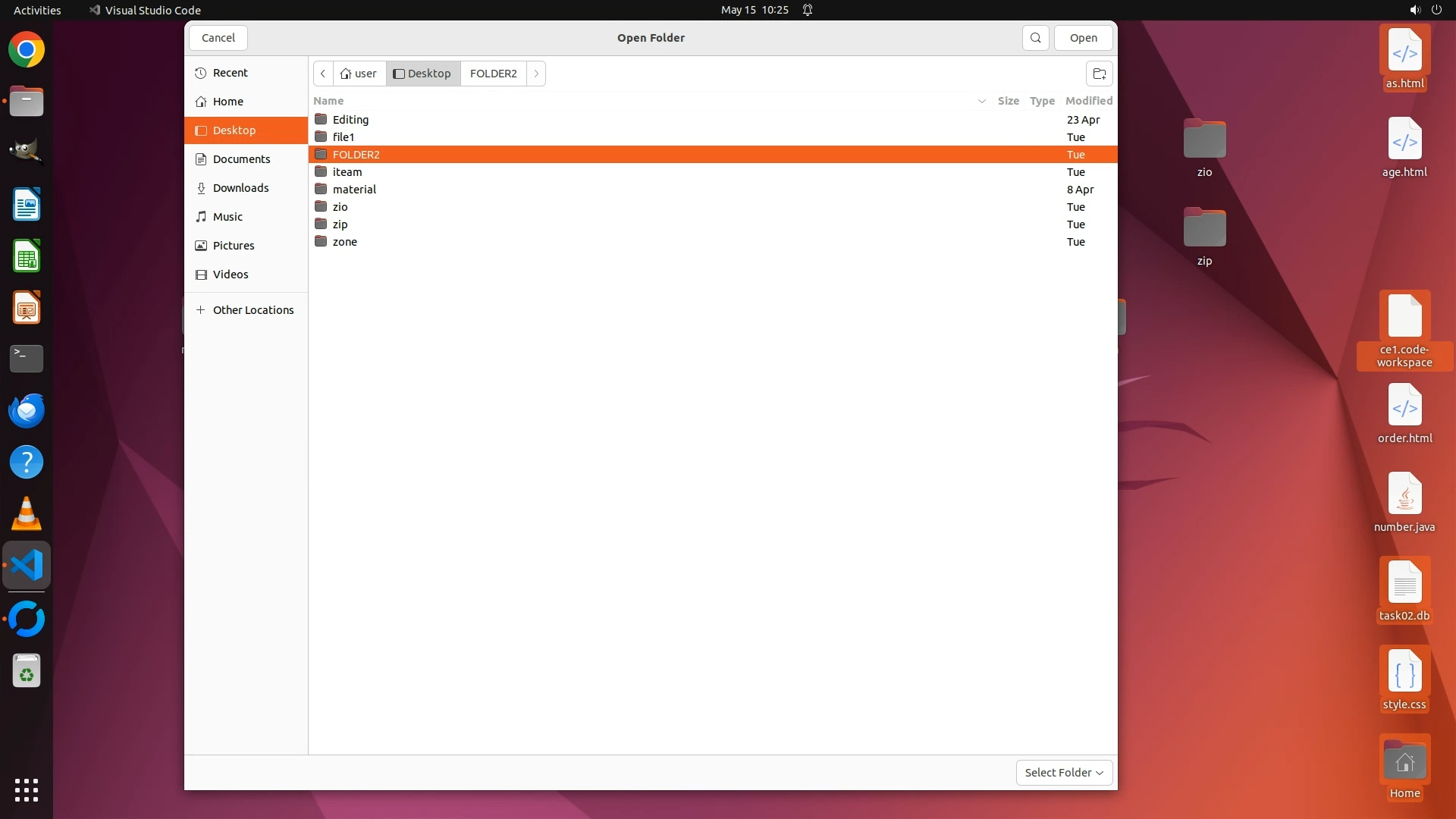Click the Thunderbird mail dock icon
The height and width of the screenshot is (819, 1456).
click(27, 410)
